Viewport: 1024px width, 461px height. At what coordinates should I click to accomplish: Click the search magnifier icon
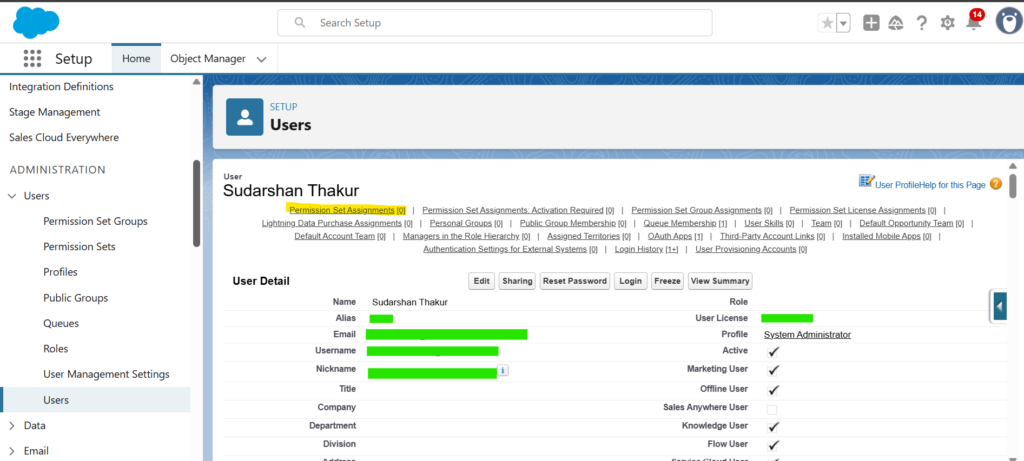tap(300, 23)
